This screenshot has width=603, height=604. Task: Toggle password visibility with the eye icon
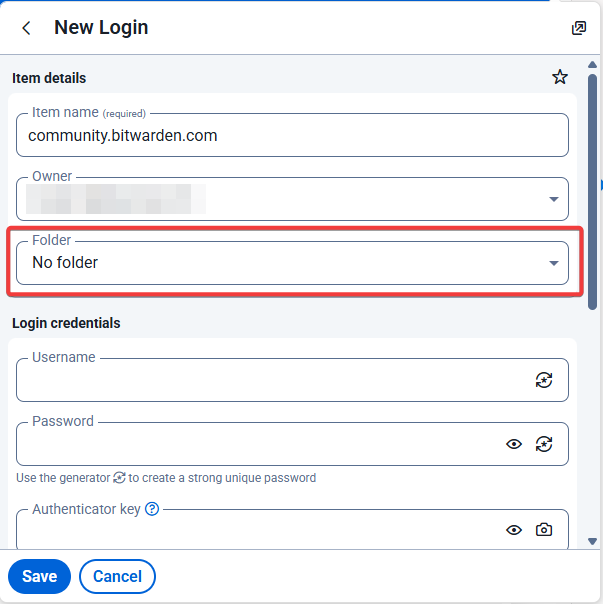click(x=514, y=444)
